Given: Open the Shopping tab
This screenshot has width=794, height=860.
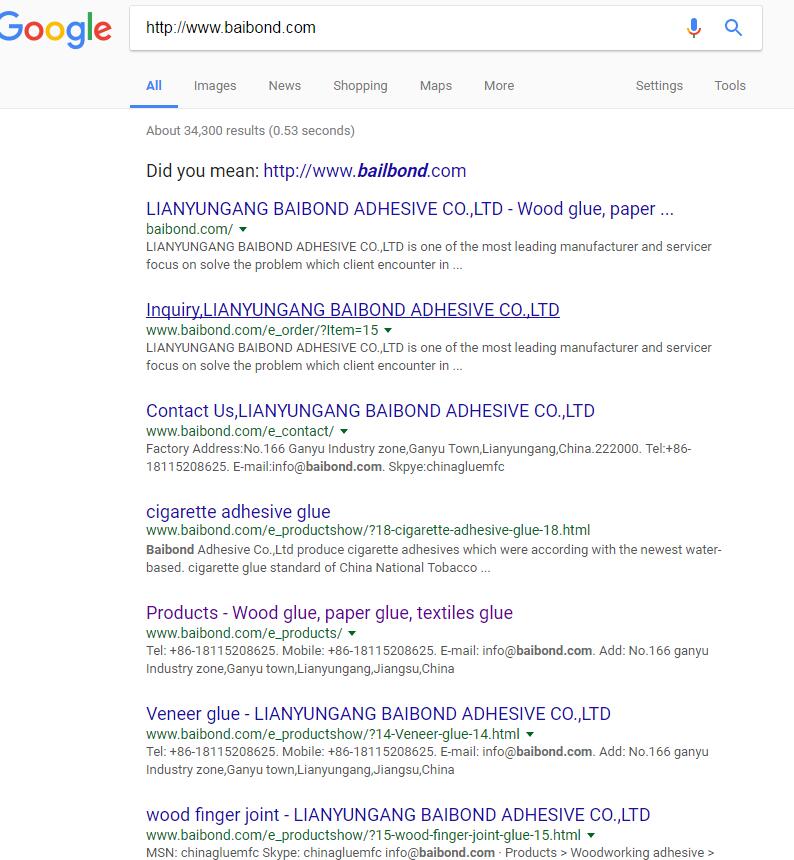Looking at the screenshot, I should tap(360, 86).
